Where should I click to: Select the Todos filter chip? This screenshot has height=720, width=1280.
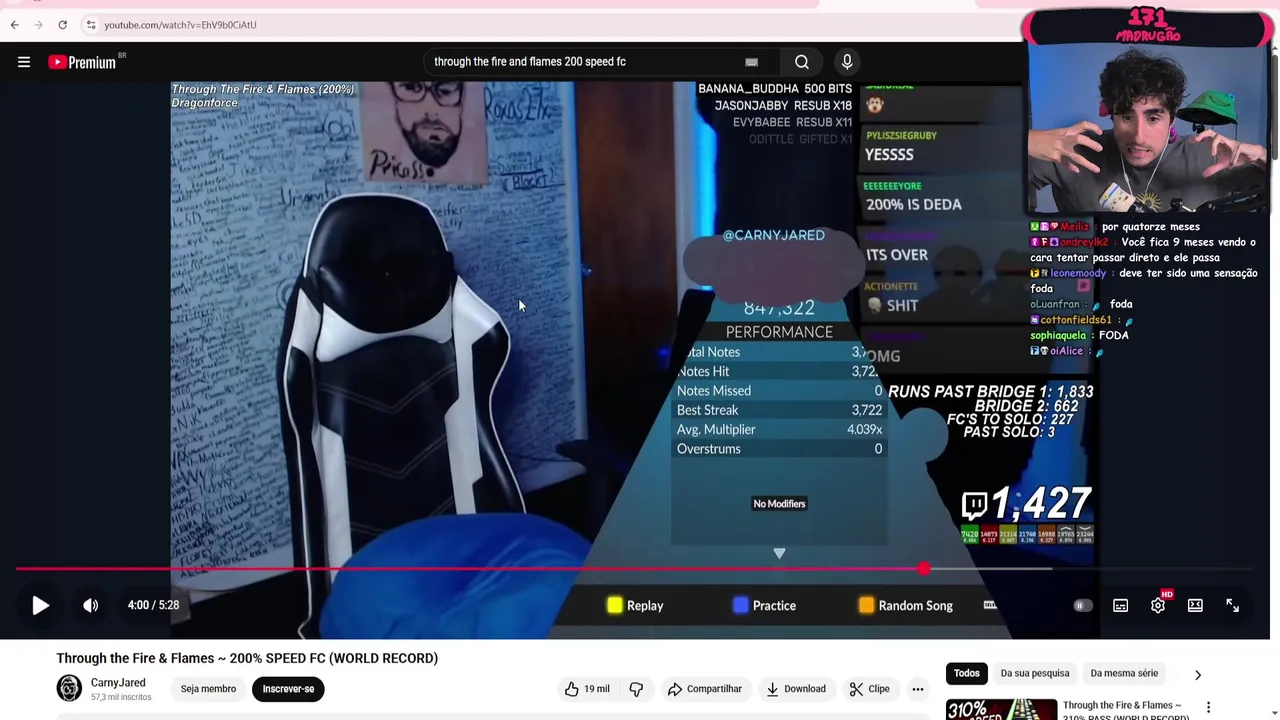967,673
